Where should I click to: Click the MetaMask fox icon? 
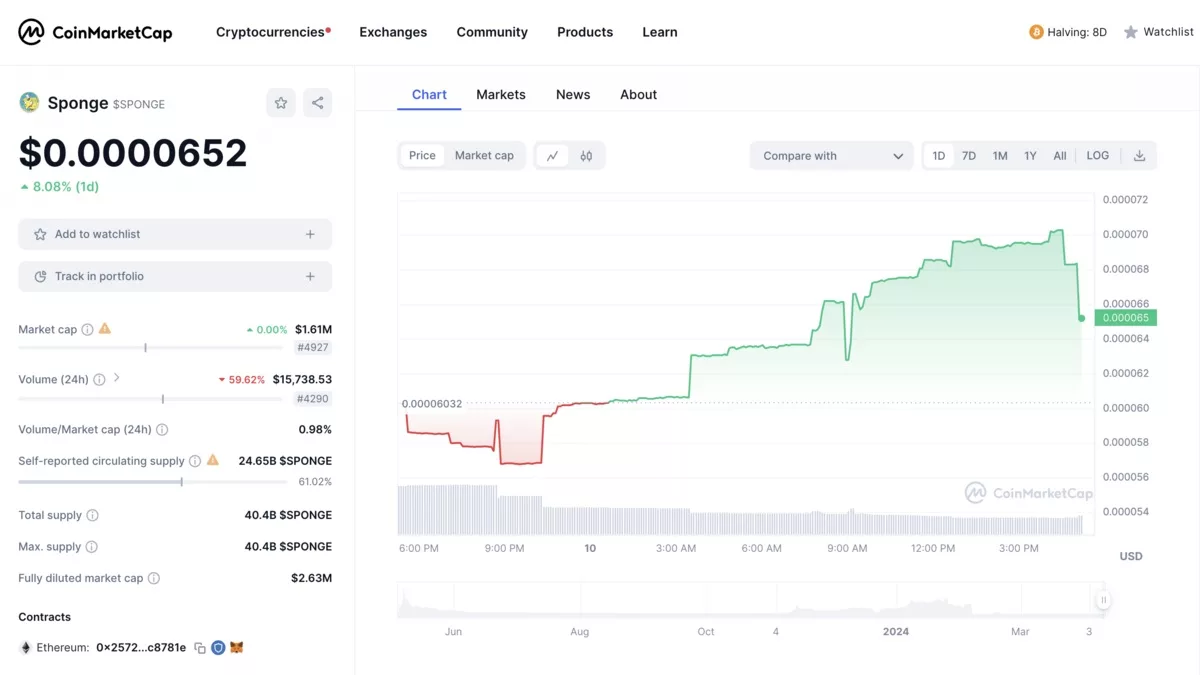pyautogui.click(x=237, y=648)
